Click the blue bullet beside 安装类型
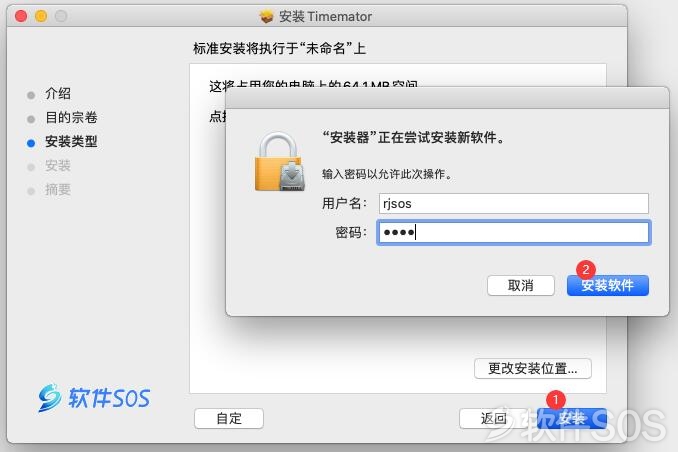Image resolution: width=678 pixels, height=452 pixels. click(31, 143)
